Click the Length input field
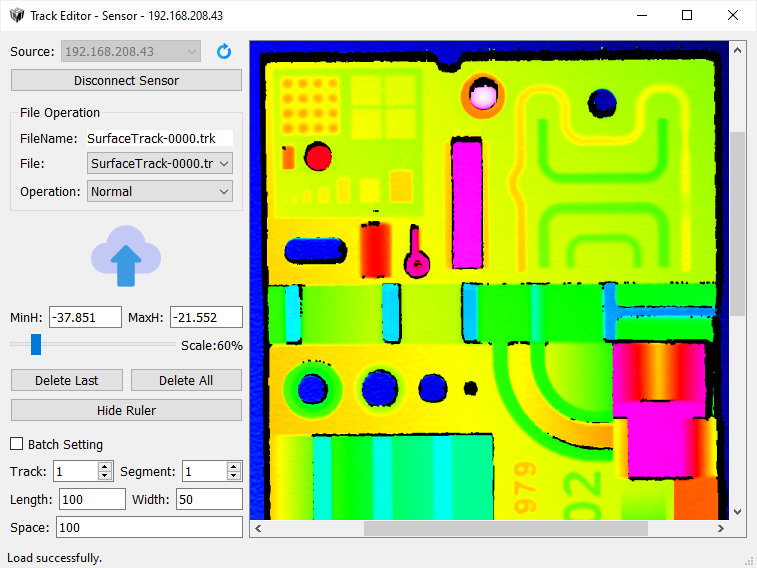Viewport: 757px width, 568px height. point(92,499)
